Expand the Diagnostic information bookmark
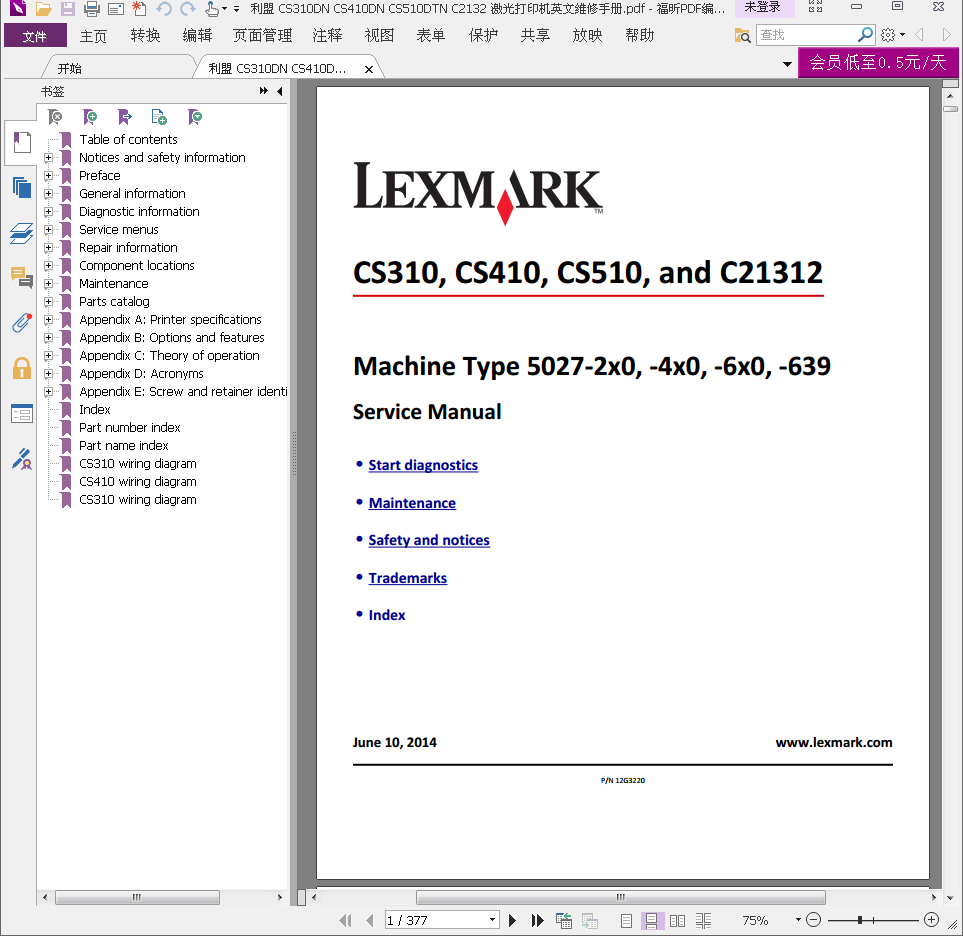This screenshot has width=963, height=936. click(x=49, y=212)
